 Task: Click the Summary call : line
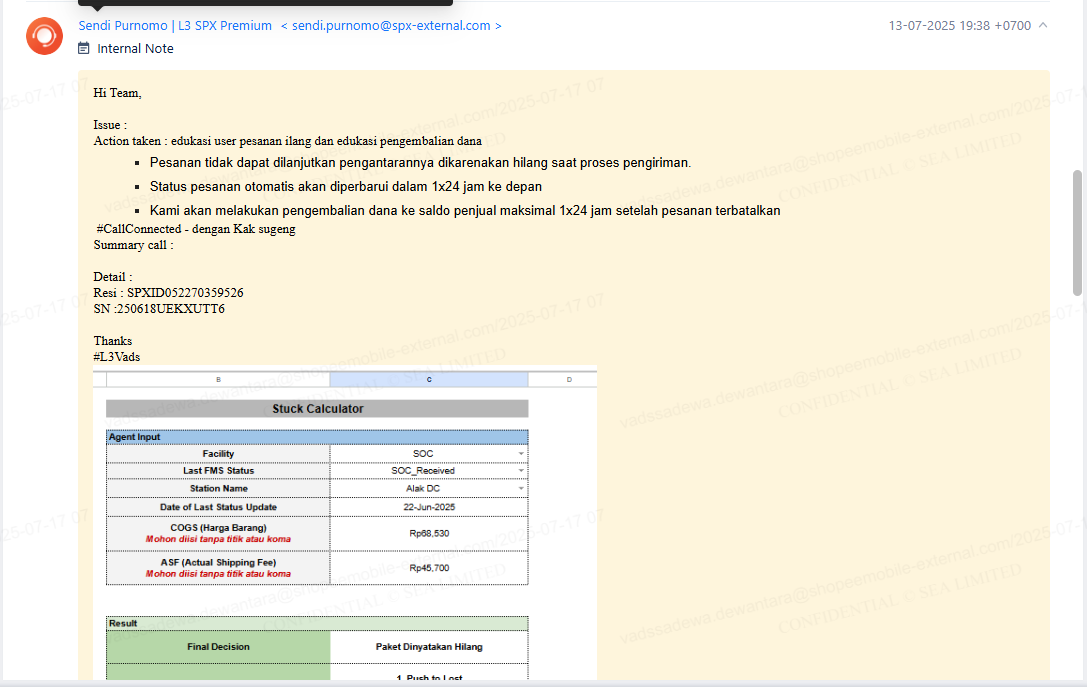[134, 245]
